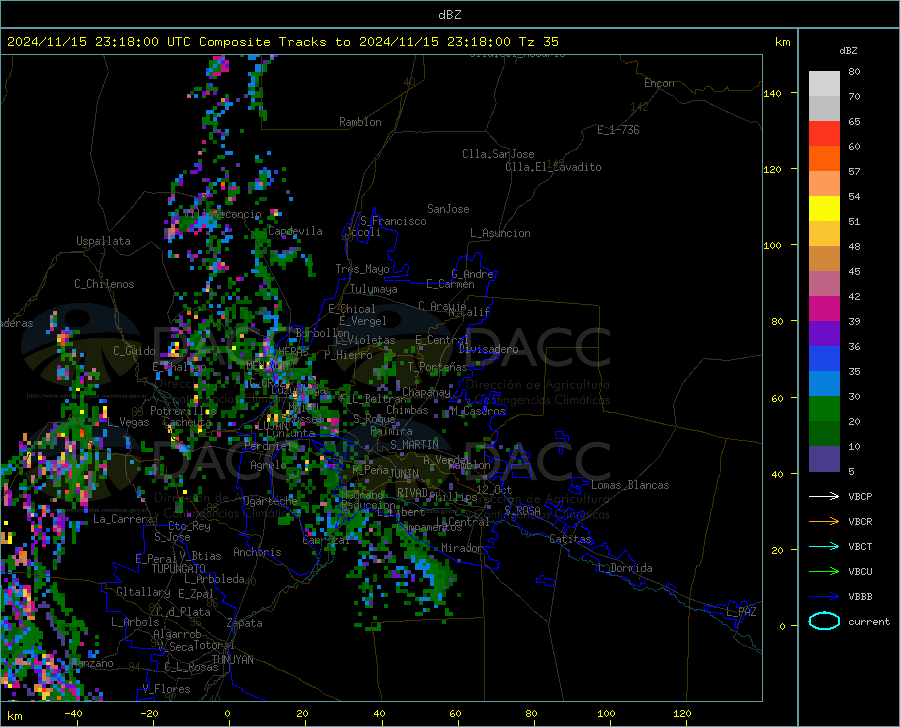Click the Manzano map label
This screenshot has height=727, width=900.
tap(94, 663)
